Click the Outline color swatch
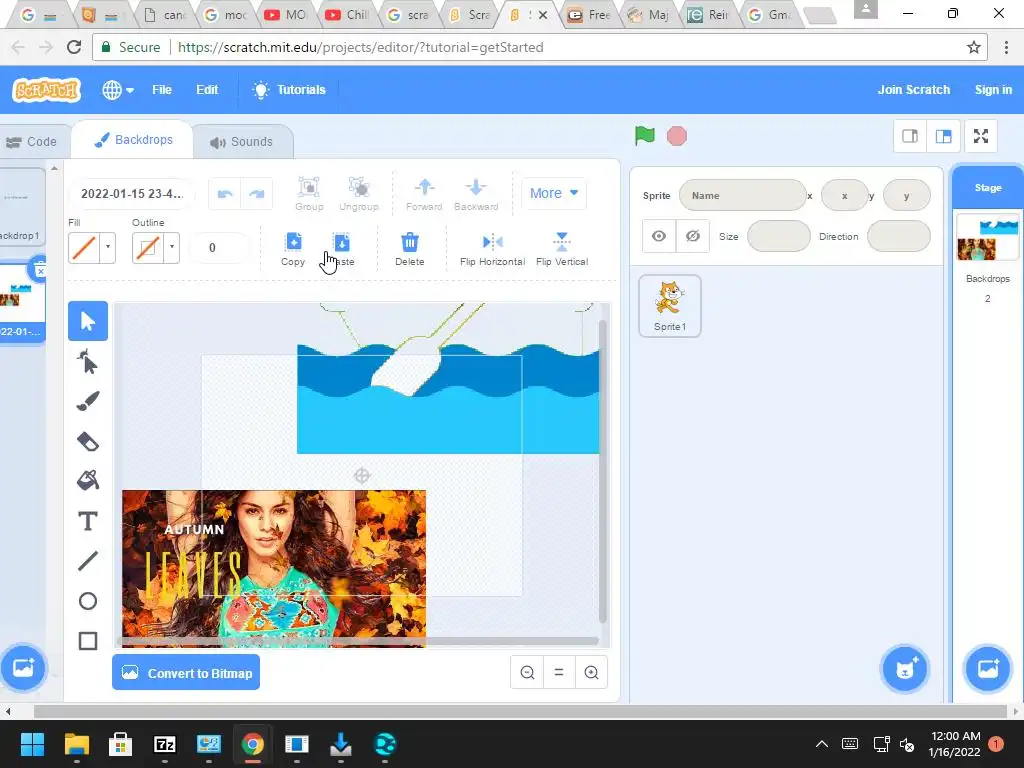 (x=148, y=248)
